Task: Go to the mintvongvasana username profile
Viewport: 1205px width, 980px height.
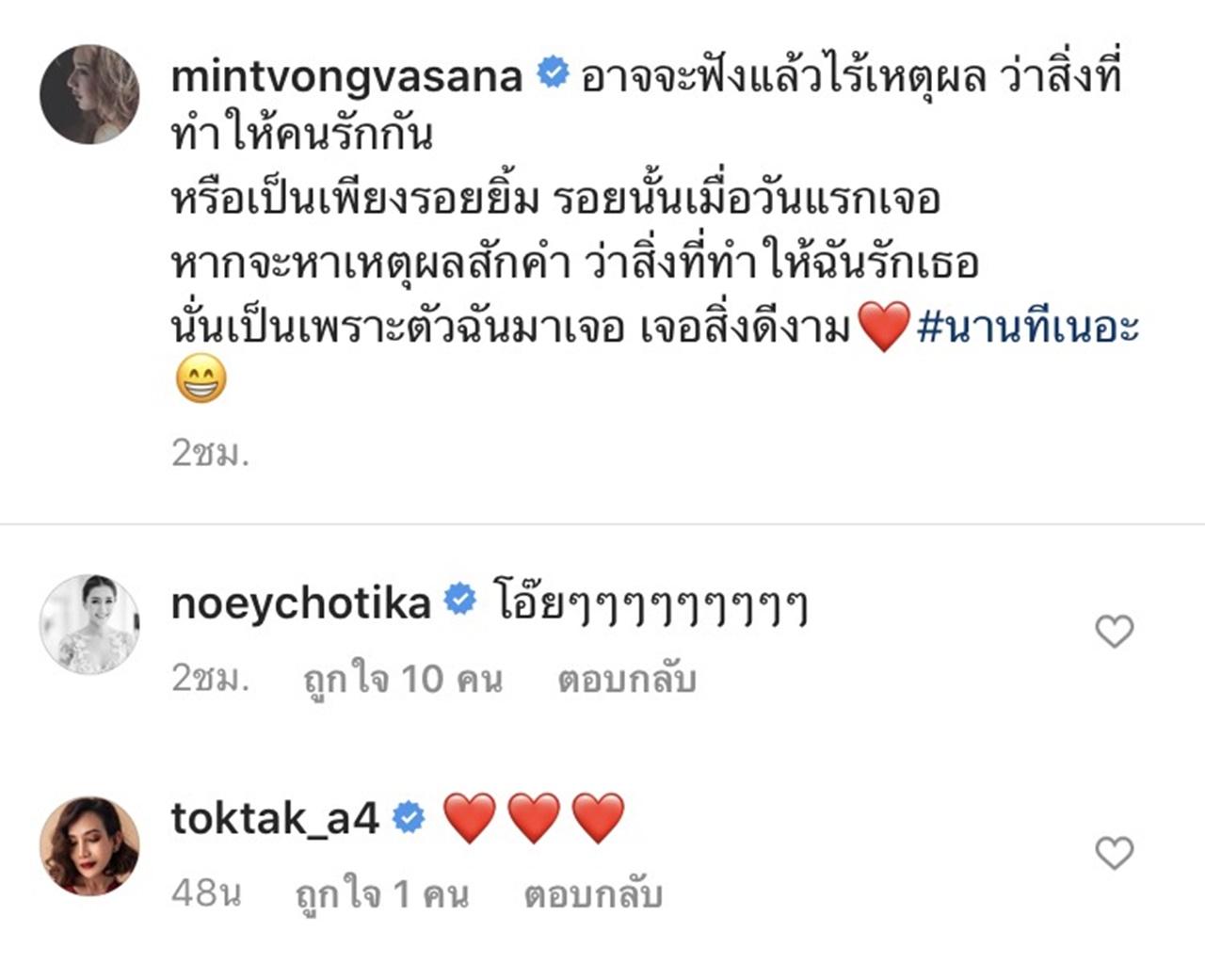Action: pos(346,75)
